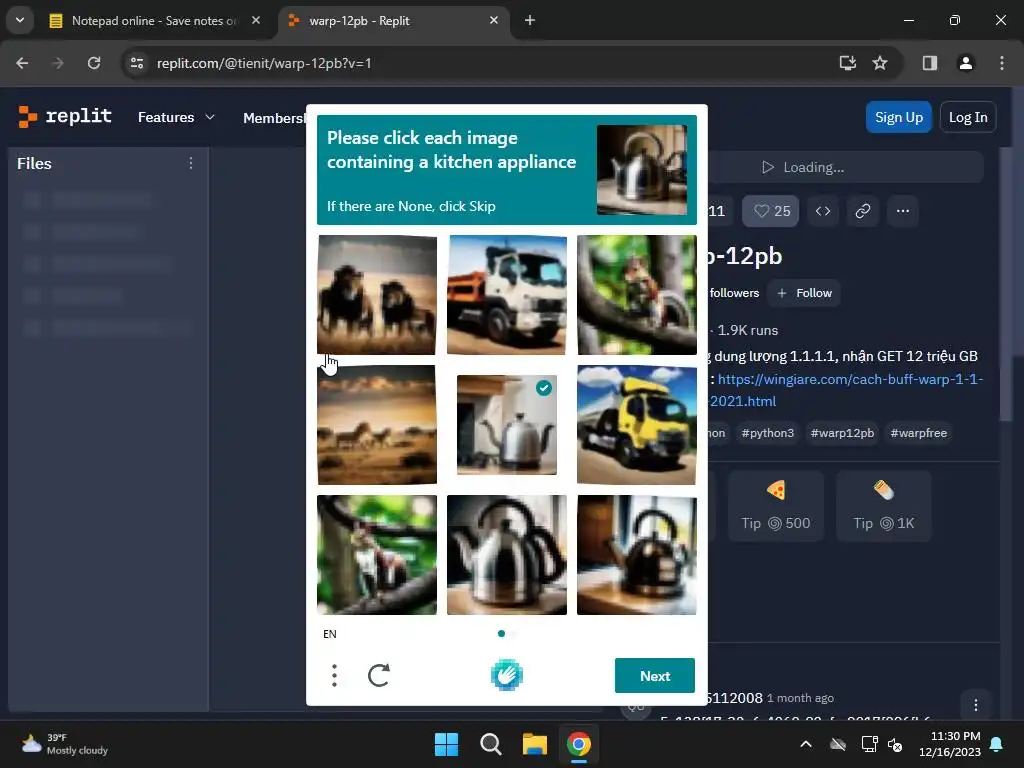Open Windows Start menu

[447, 744]
